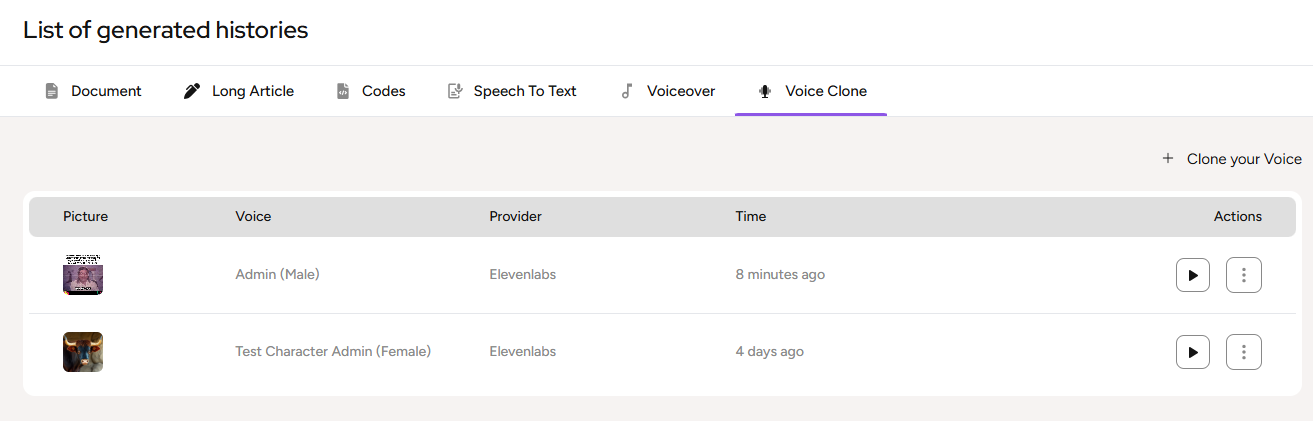Click the Voice column header
1313x421 pixels.
coord(253,217)
